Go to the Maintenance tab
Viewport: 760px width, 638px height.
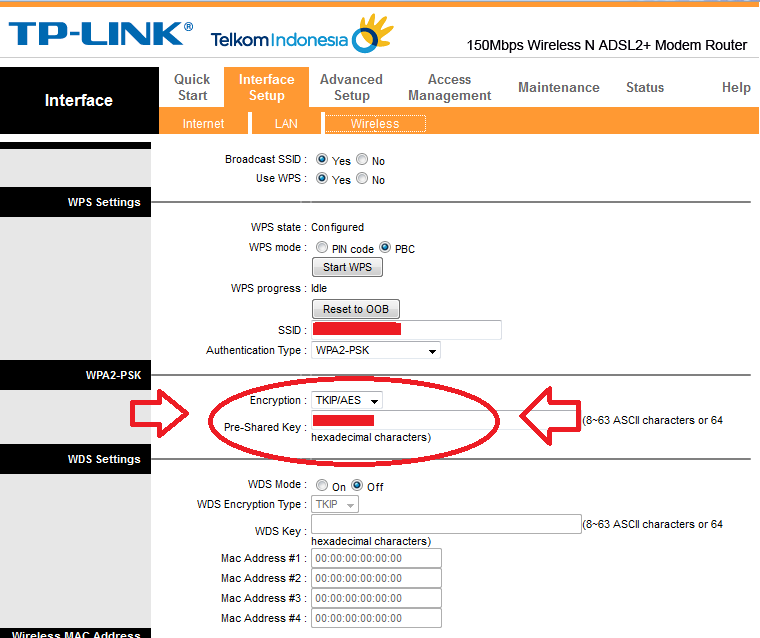558,87
